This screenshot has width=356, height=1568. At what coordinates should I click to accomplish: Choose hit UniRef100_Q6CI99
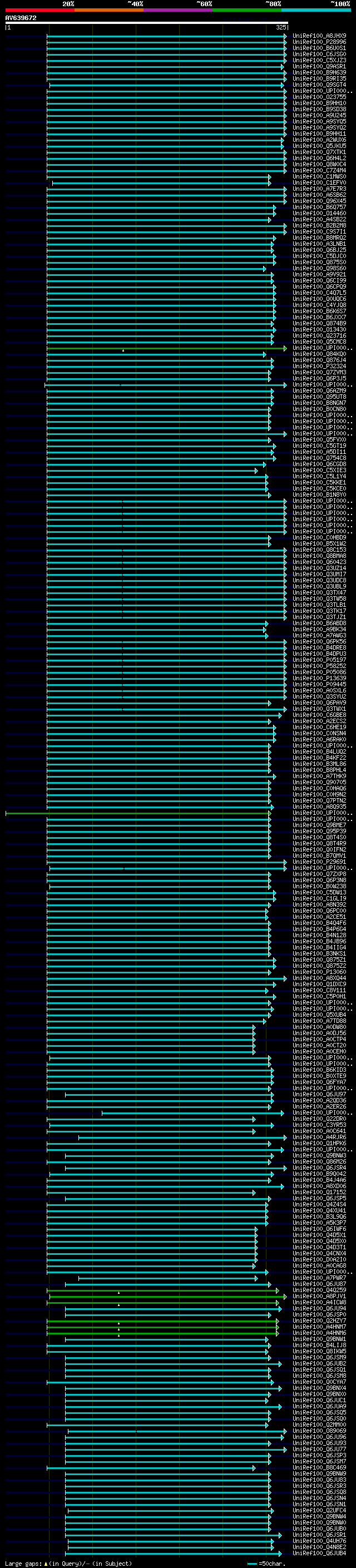(319, 280)
